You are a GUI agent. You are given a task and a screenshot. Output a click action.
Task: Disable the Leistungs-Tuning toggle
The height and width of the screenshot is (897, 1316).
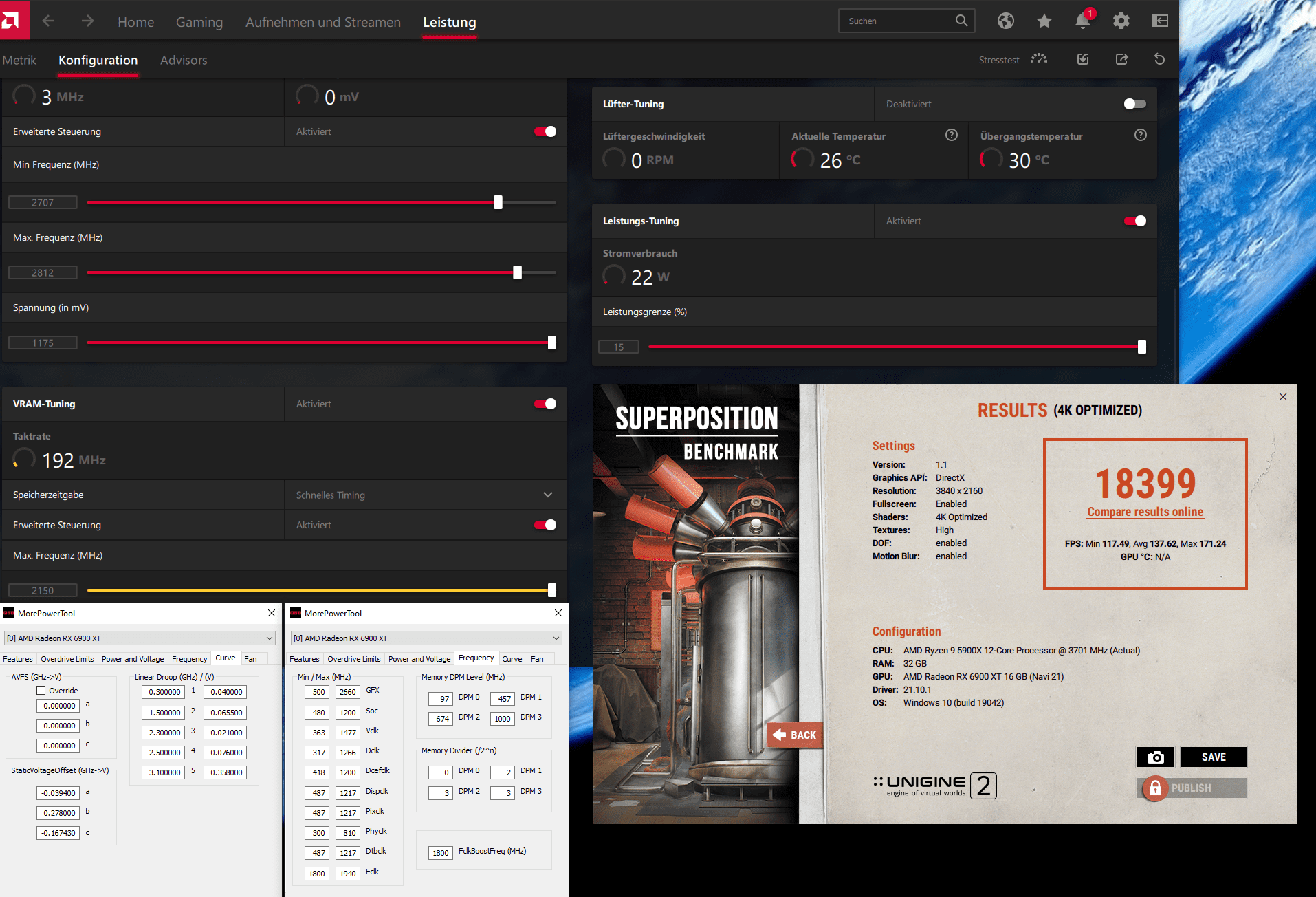pos(1134,221)
